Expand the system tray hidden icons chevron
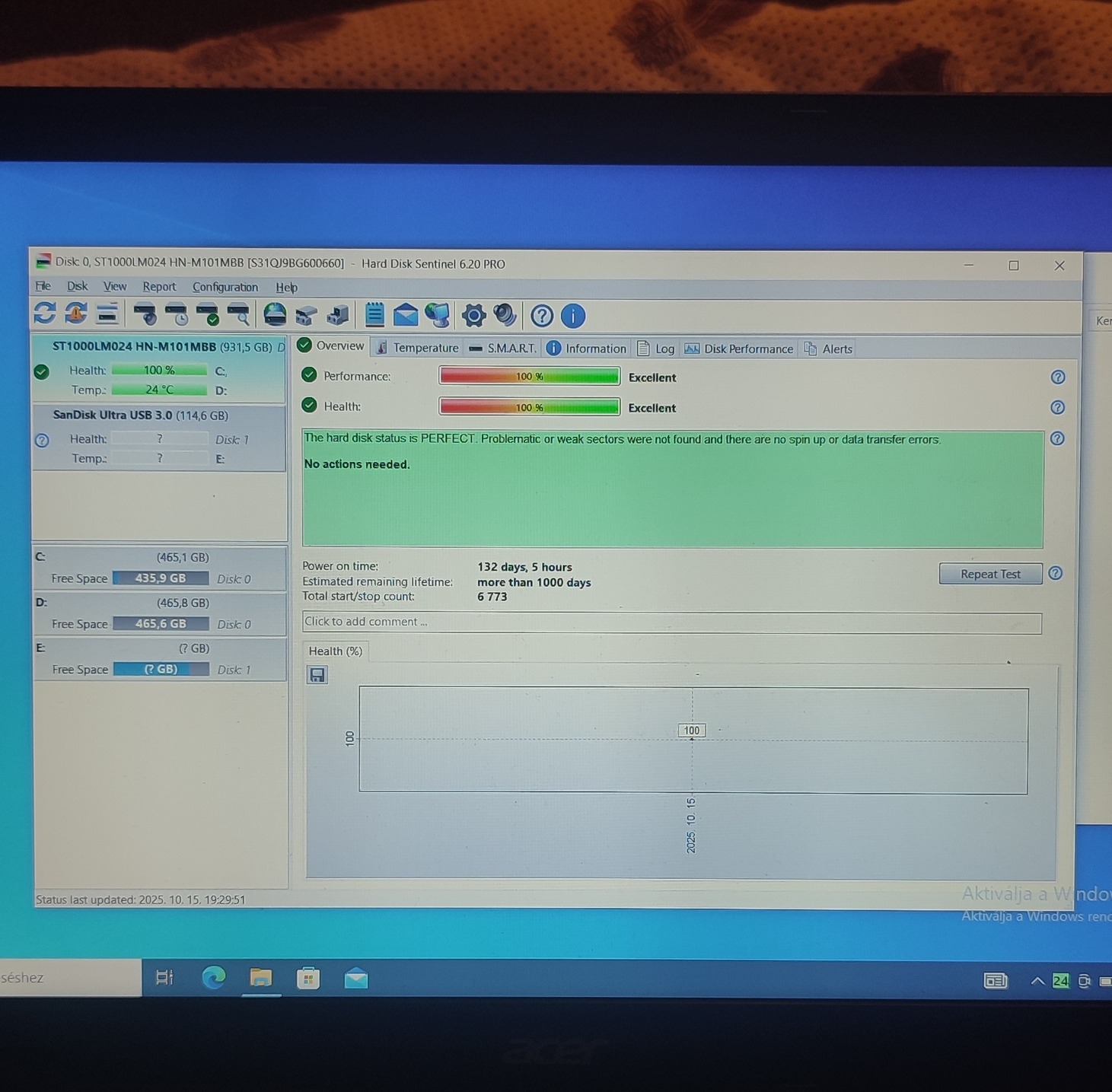Image resolution: width=1112 pixels, height=1092 pixels. [x=1037, y=981]
